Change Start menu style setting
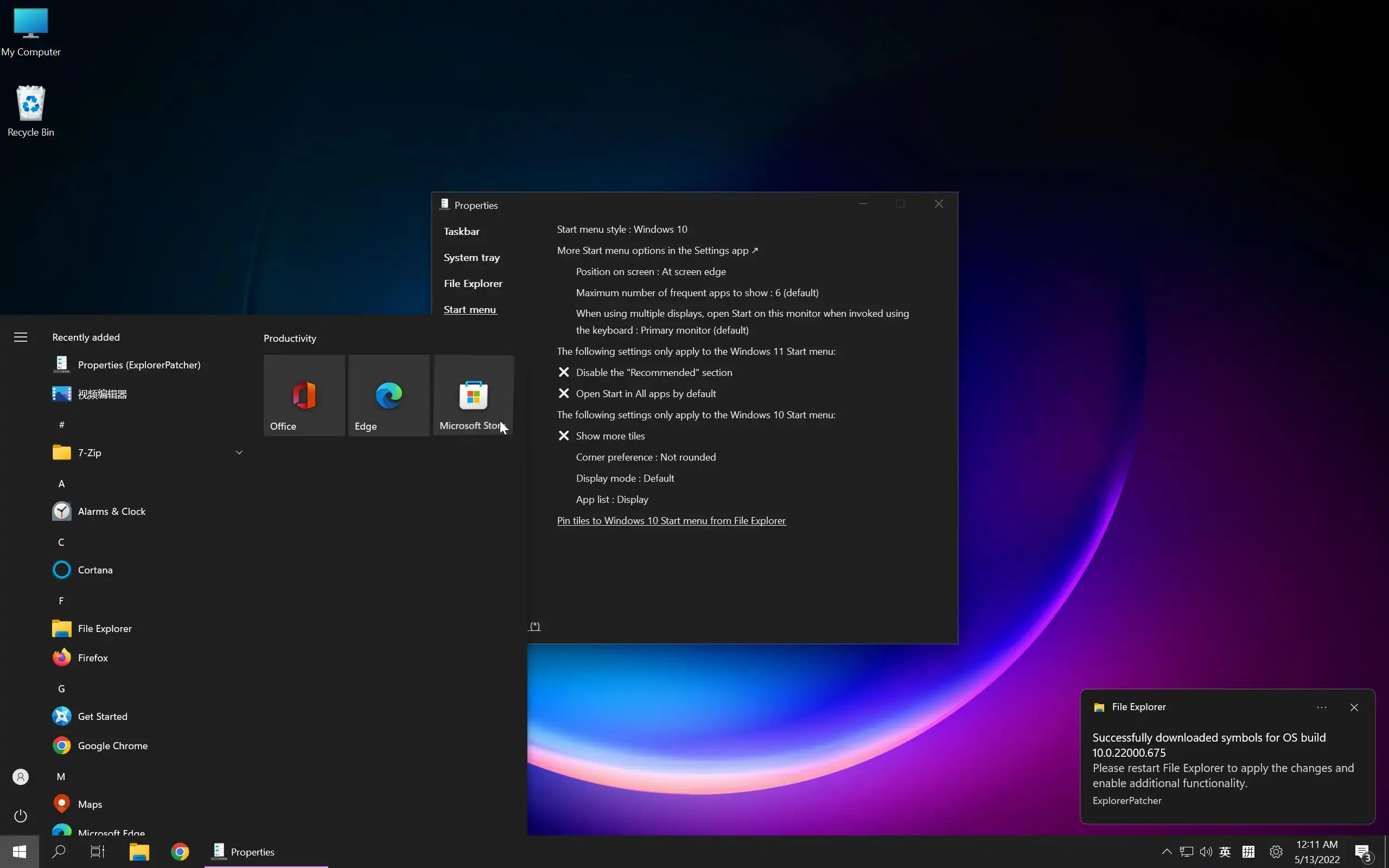The height and width of the screenshot is (868, 1389). 622,229
